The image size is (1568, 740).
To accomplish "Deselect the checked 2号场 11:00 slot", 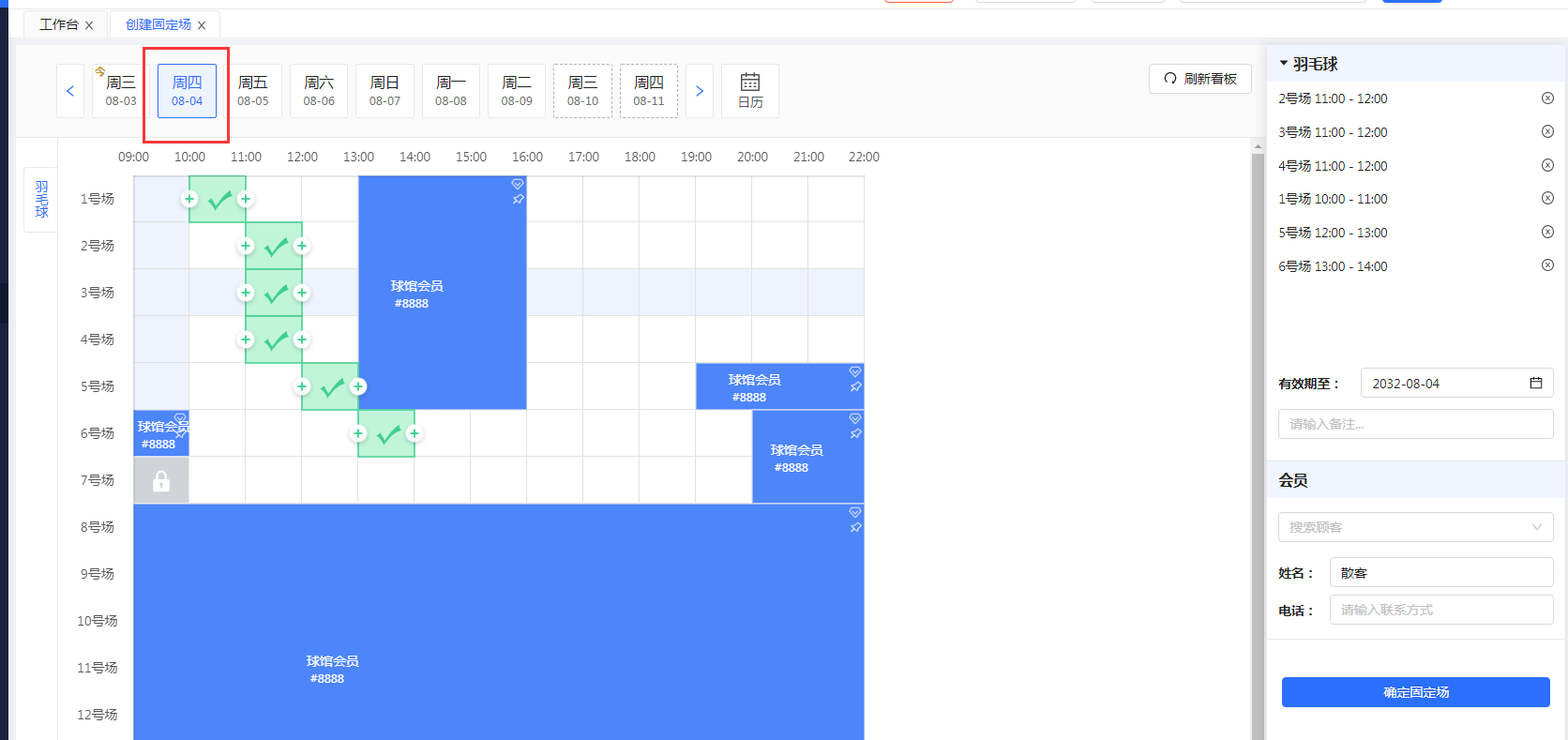I will 275,247.
